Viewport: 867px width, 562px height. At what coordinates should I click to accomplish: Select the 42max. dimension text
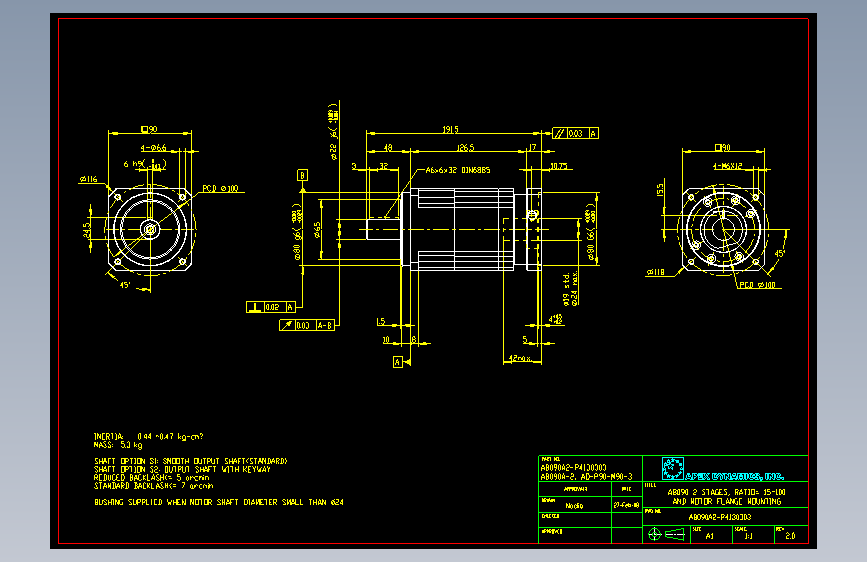click(x=520, y=358)
